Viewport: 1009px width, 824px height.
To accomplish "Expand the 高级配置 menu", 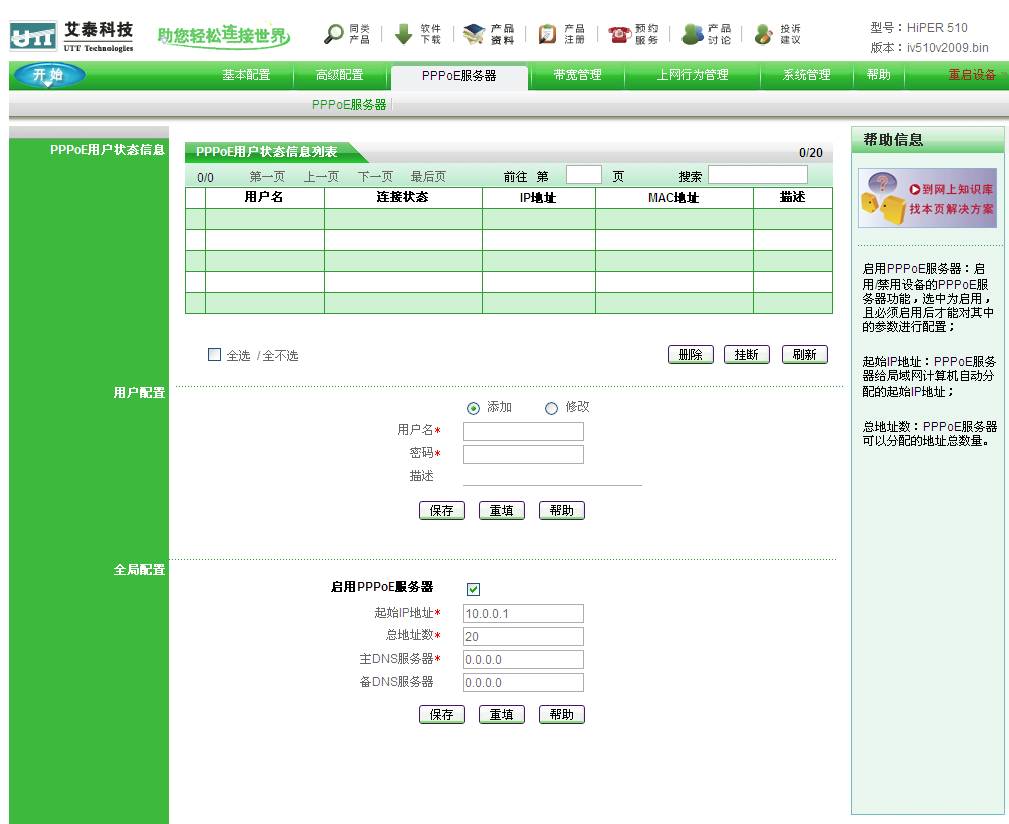I will pos(340,75).
